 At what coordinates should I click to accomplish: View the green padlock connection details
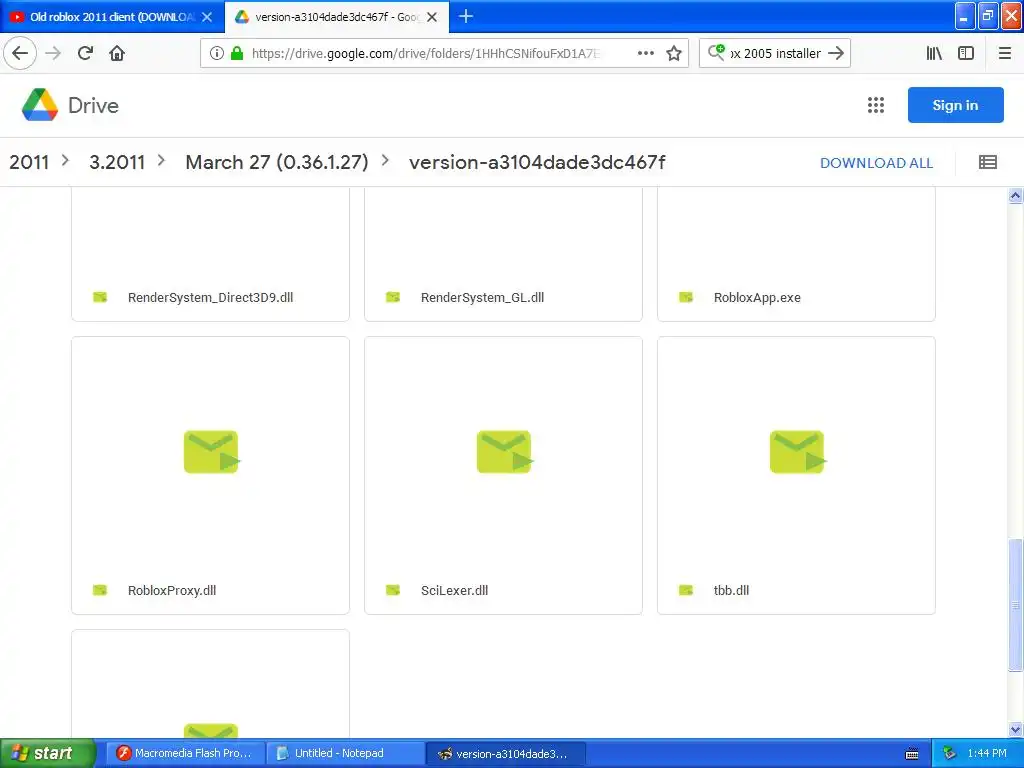coord(237,53)
